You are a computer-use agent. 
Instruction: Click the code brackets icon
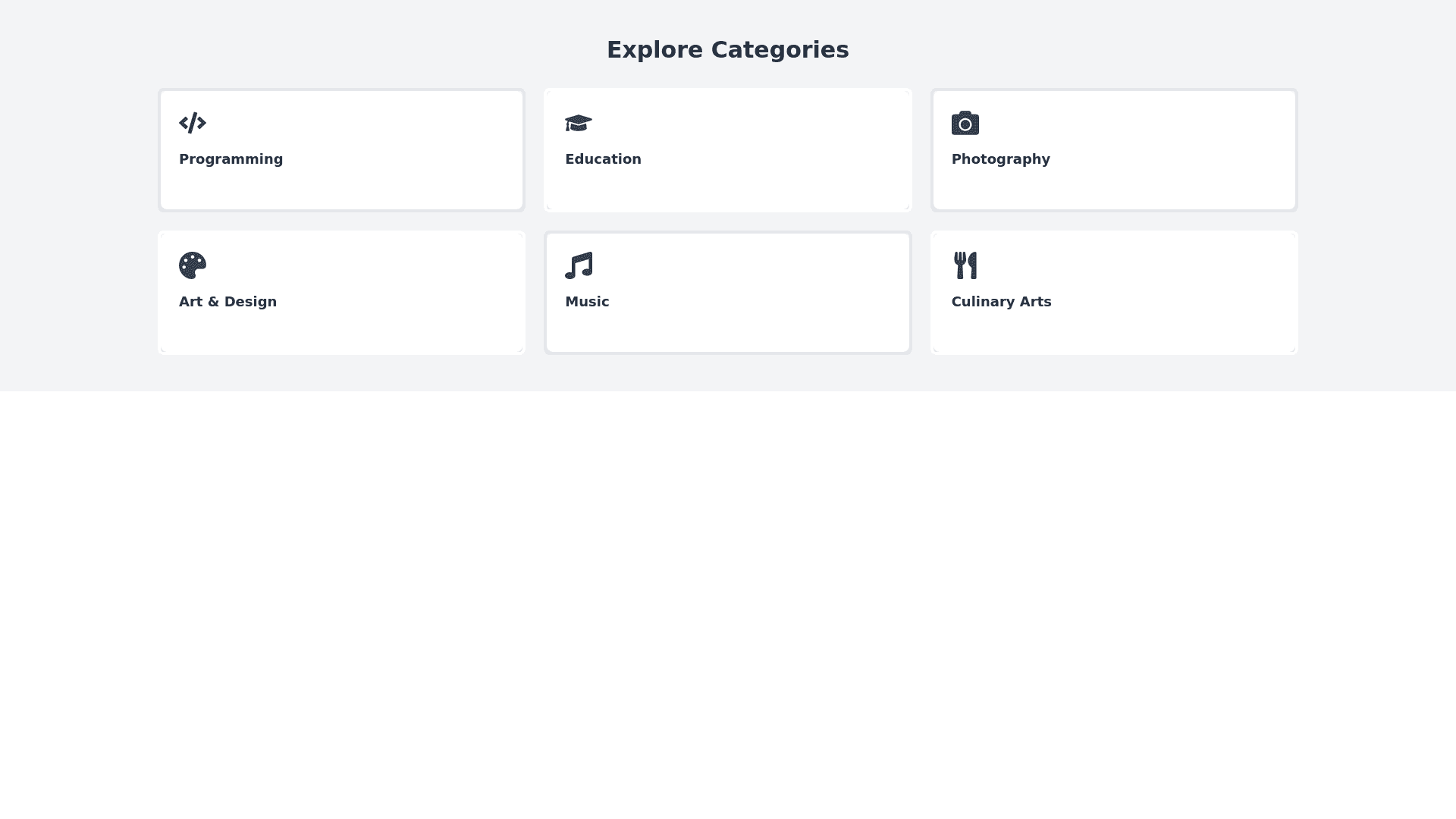(x=193, y=123)
